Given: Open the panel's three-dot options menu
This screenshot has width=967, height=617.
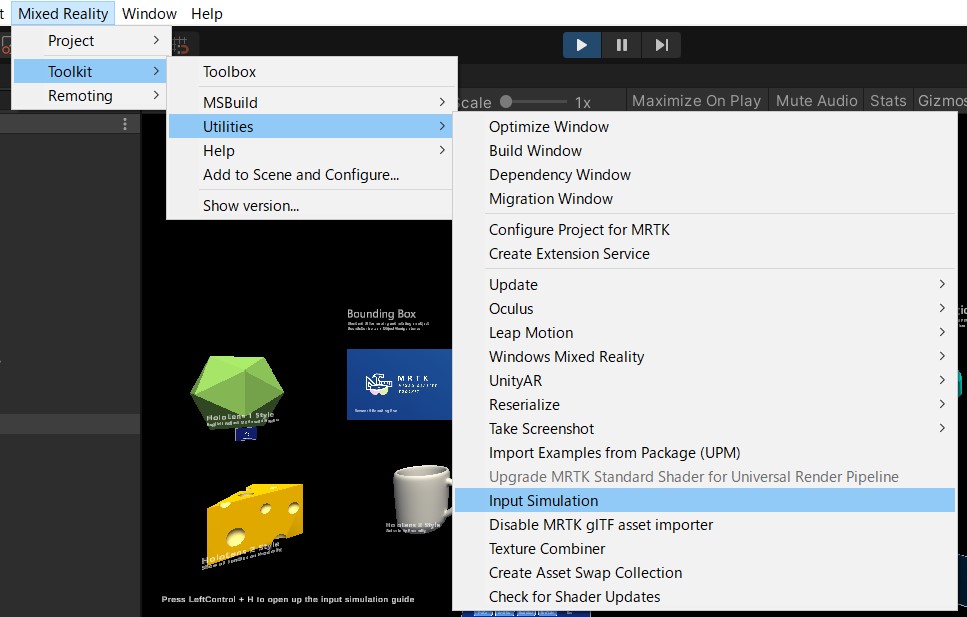Looking at the screenshot, I should click(x=125, y=124).
